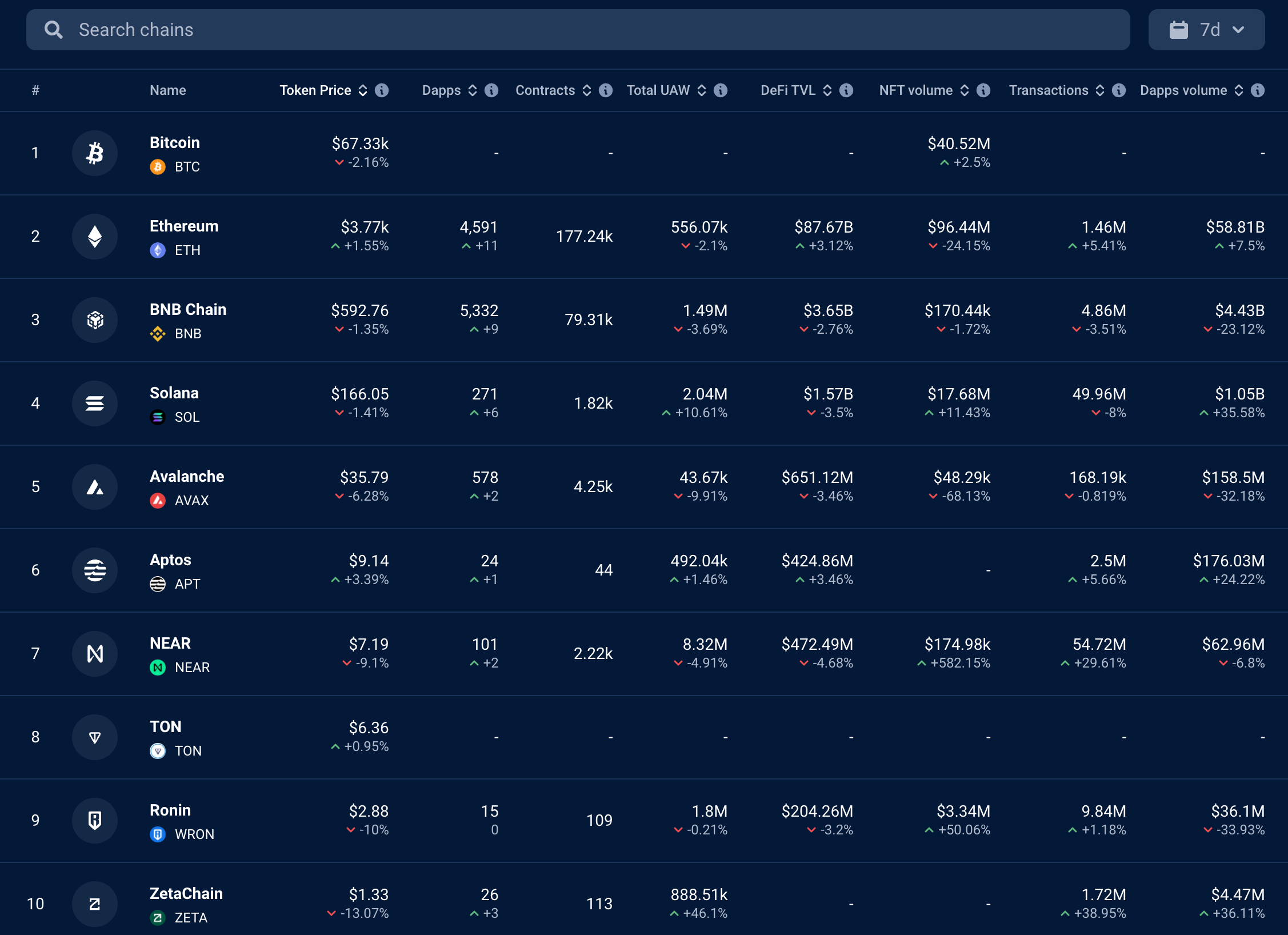Sort table by Token Price

click(x=363, y=90)
